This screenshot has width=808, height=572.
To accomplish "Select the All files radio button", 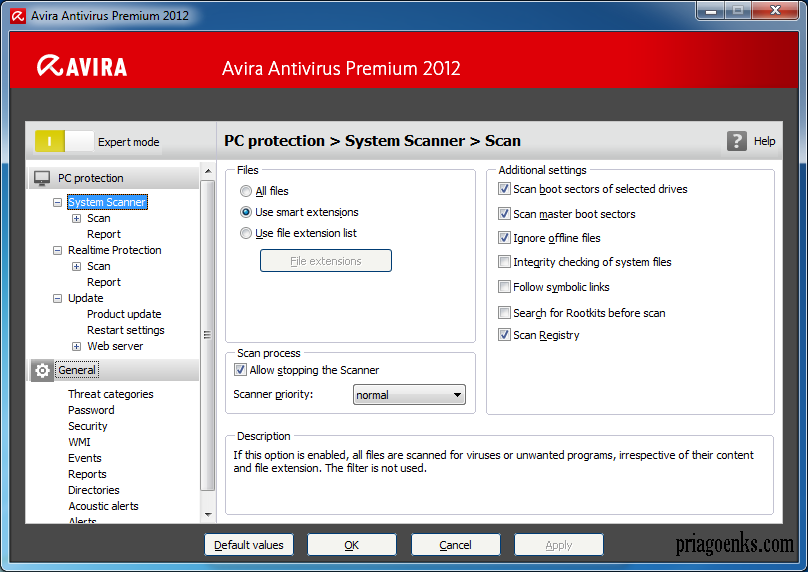I will pyautogui.click(x=246, y=191).
